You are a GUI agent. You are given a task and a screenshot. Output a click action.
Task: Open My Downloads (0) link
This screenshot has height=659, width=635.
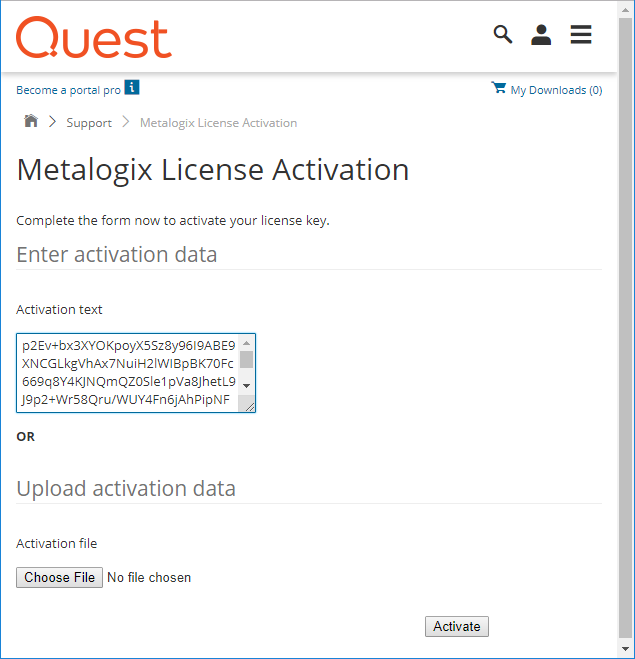pos(556,90)
